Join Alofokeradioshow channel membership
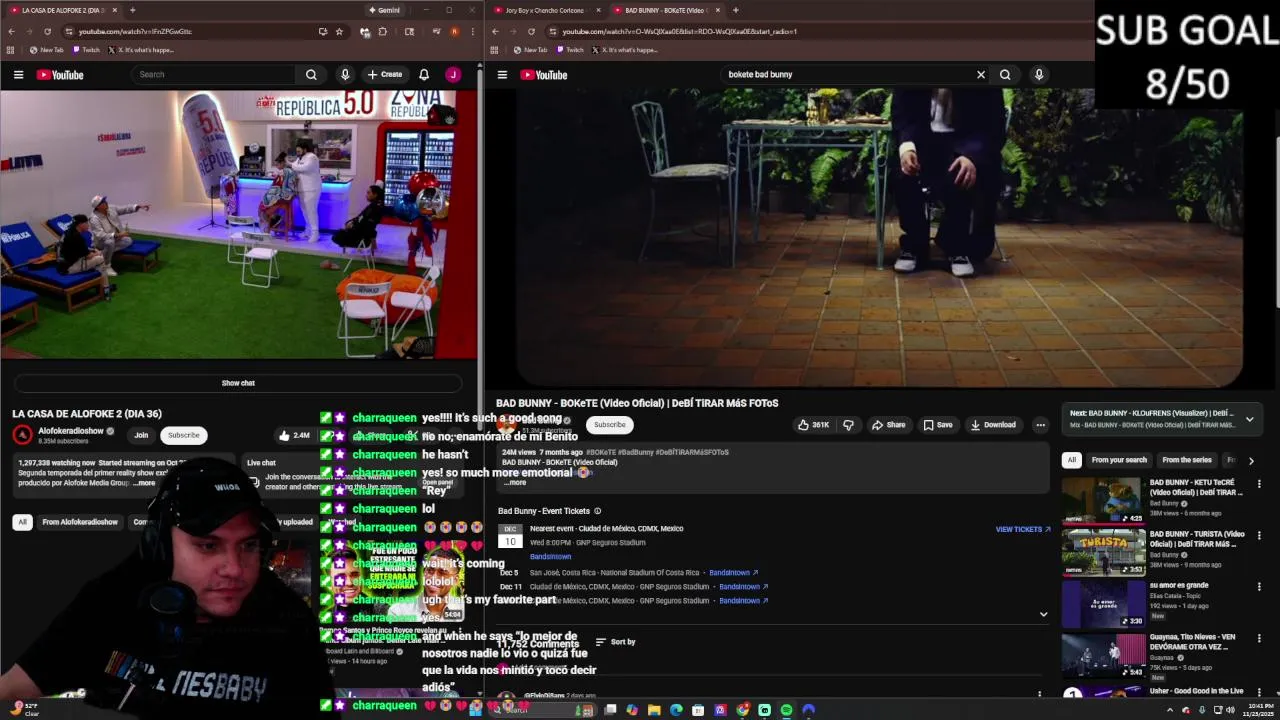The width and height of the screenshot is (1280, 720). click(x=141, y=435)
